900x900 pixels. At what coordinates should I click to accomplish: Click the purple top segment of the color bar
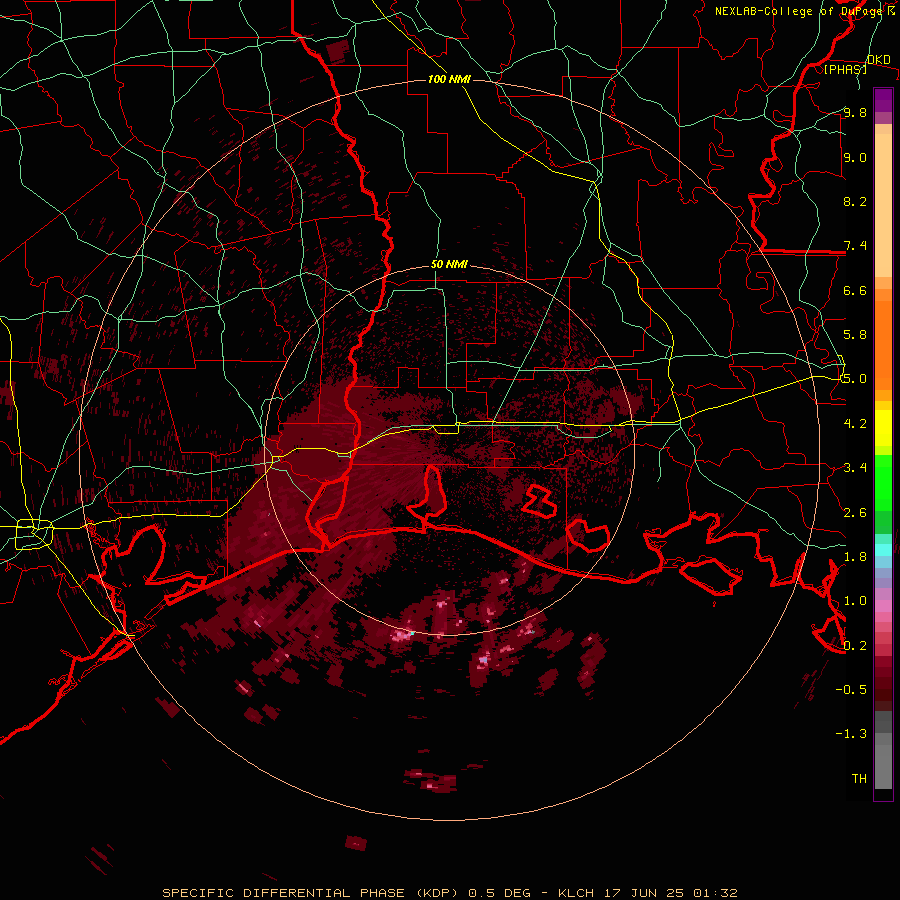click(x=883, y=100)
